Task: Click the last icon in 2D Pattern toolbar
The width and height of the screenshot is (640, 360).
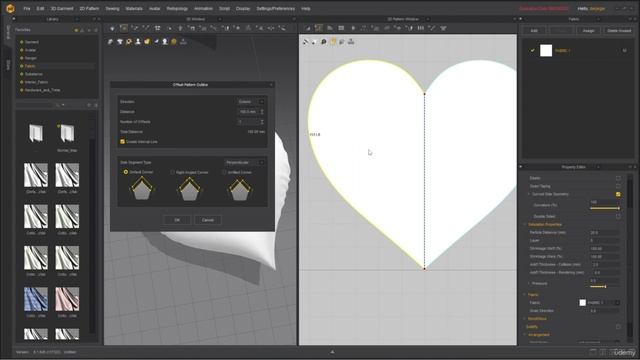Action: (x=443, y=28)
